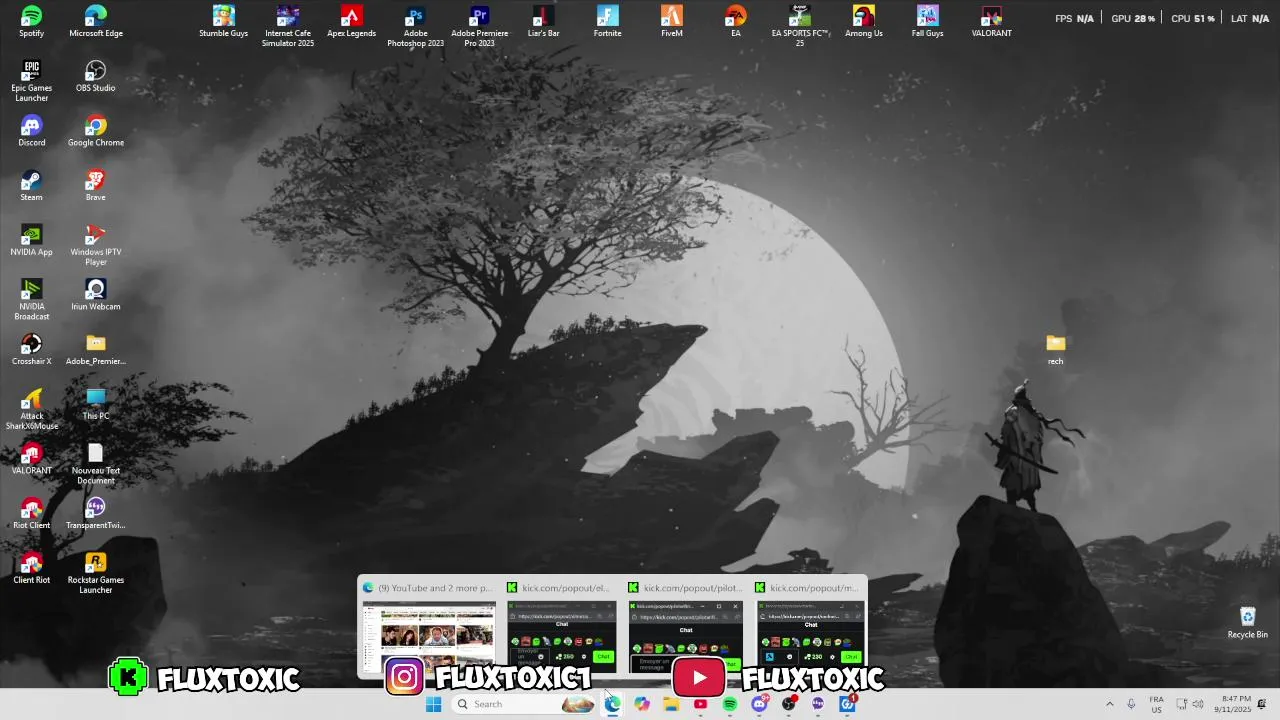Open the Fall Guys desktop icon
The width and height of the screenshot is (1280, 720).
[x=927, y=22]
